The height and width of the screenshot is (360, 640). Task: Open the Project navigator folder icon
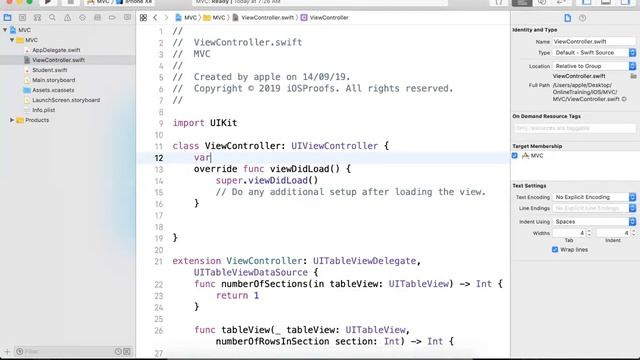click(x=7, y=18)
